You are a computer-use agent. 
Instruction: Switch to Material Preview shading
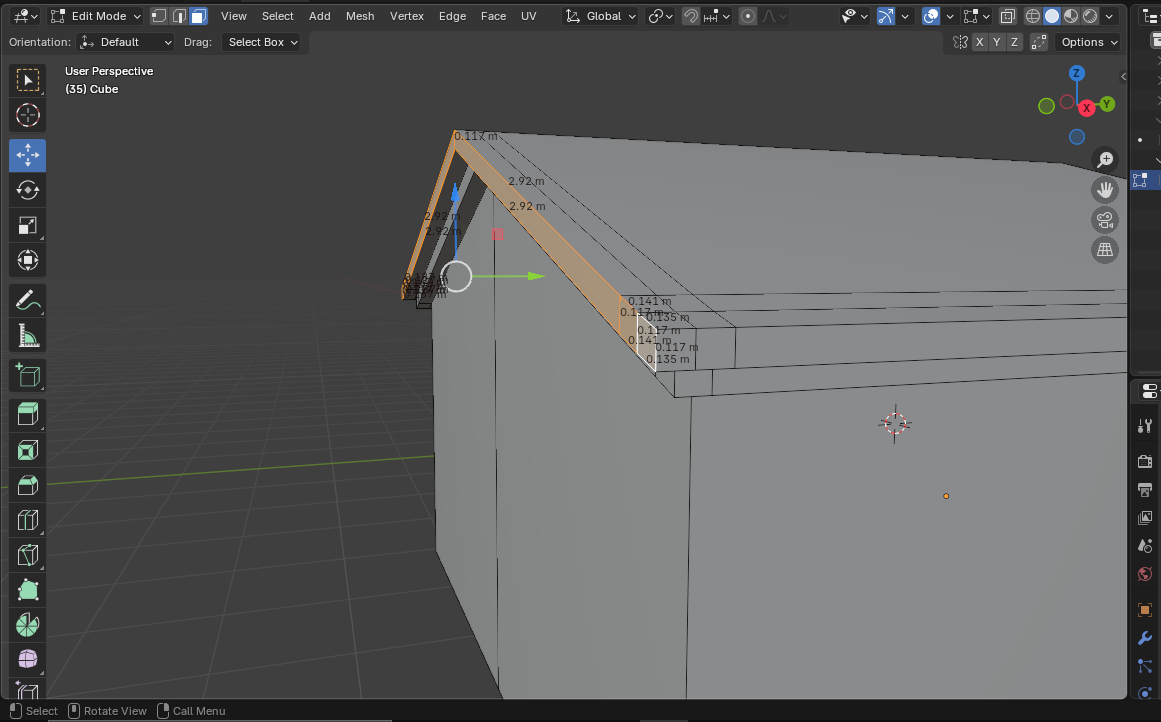(1071, 16)
